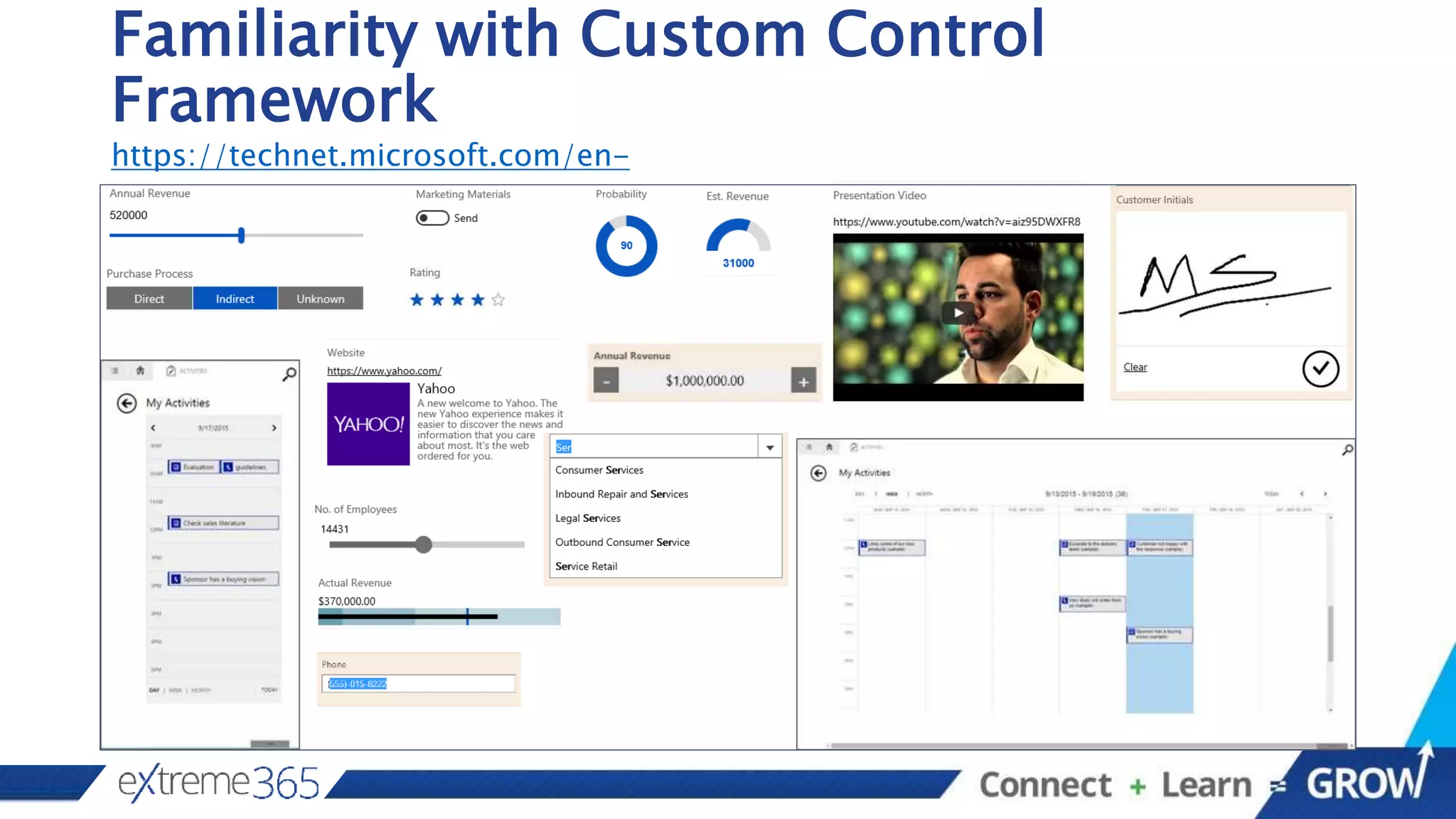Switch phone calendar to Day view
The image size is (1456, 819).
[154, 690]
